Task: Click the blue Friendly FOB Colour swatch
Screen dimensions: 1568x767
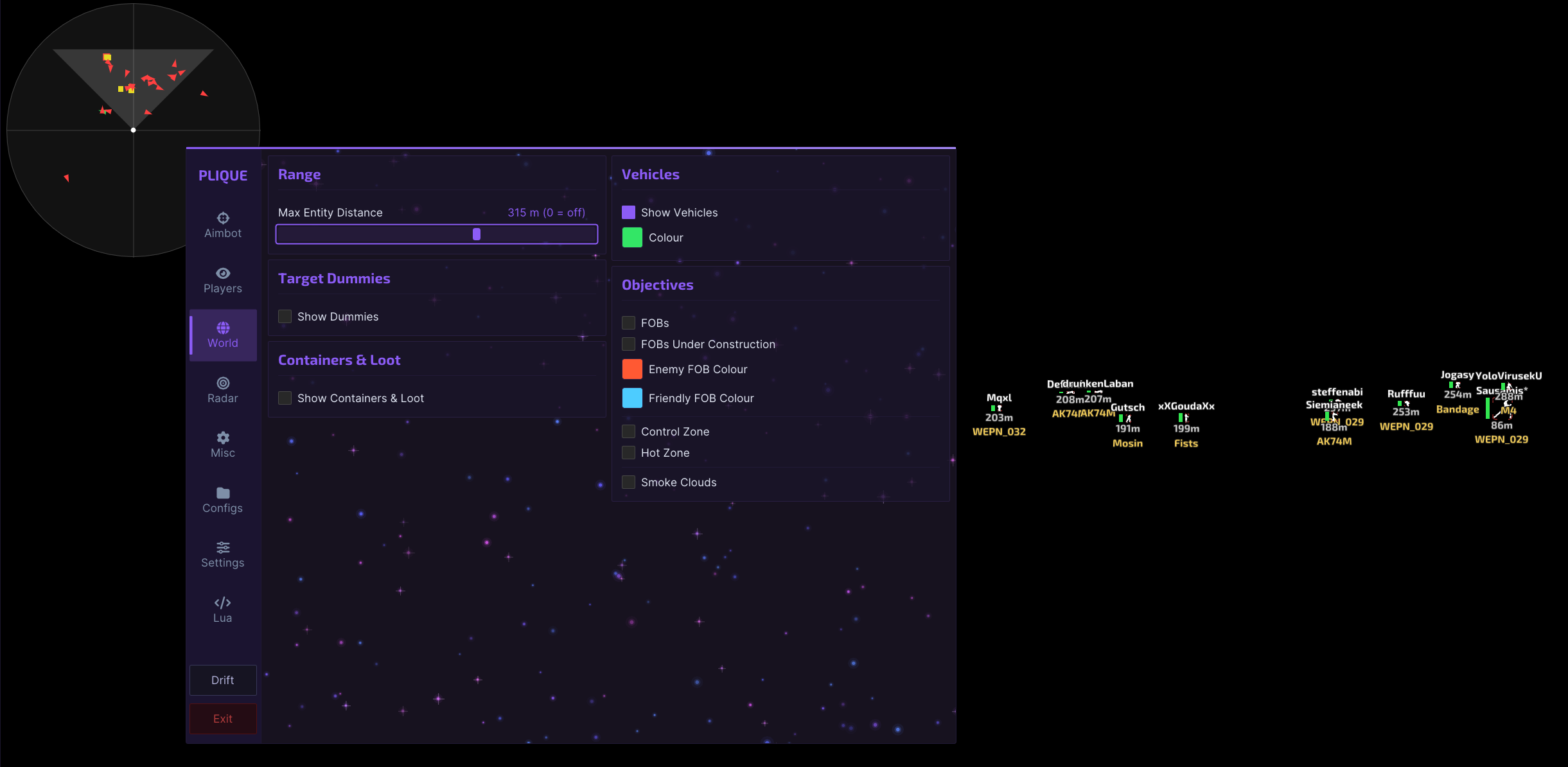Action: 632,398
